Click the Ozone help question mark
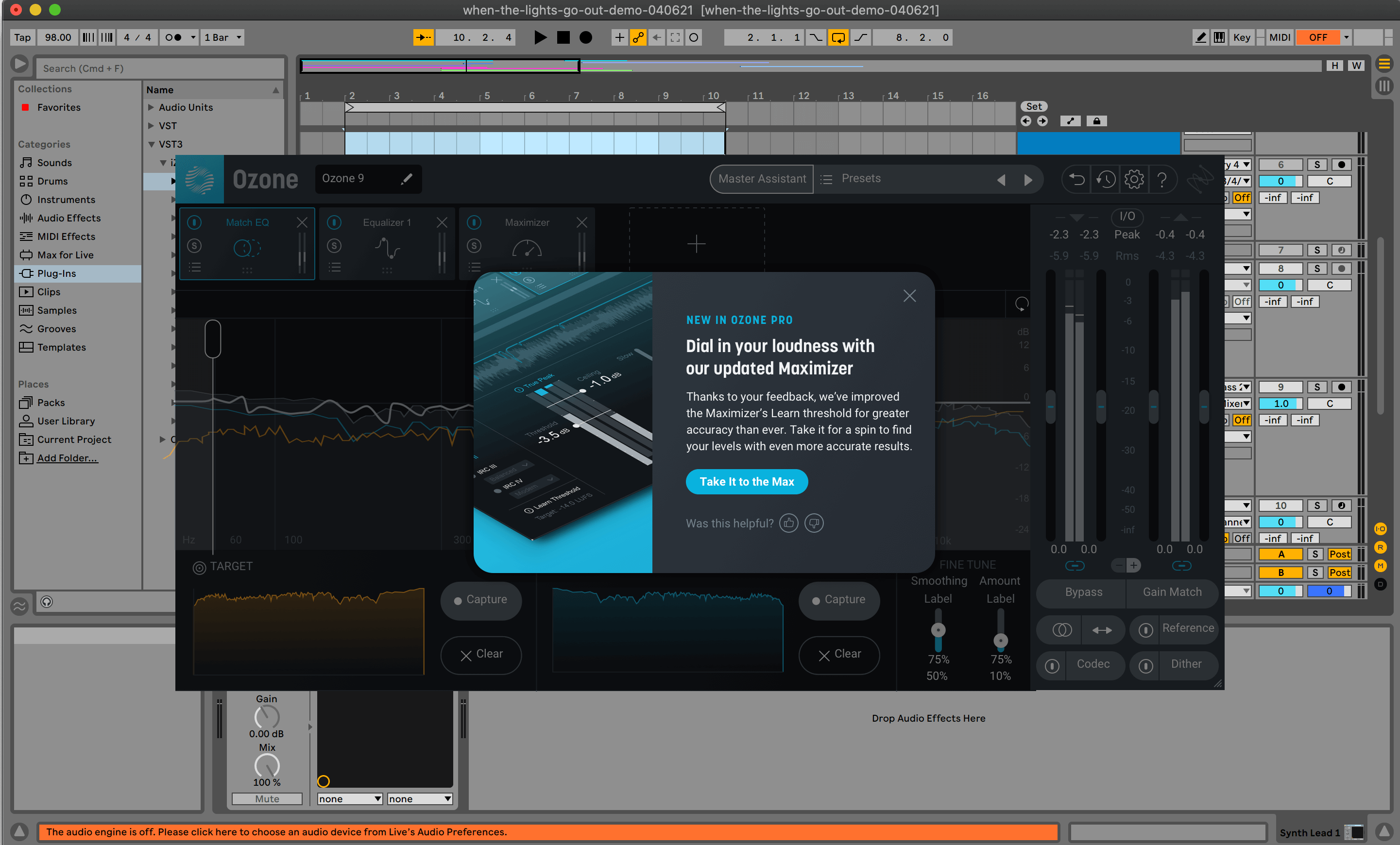1400x845 pixels. click(x=1162, y=180)
